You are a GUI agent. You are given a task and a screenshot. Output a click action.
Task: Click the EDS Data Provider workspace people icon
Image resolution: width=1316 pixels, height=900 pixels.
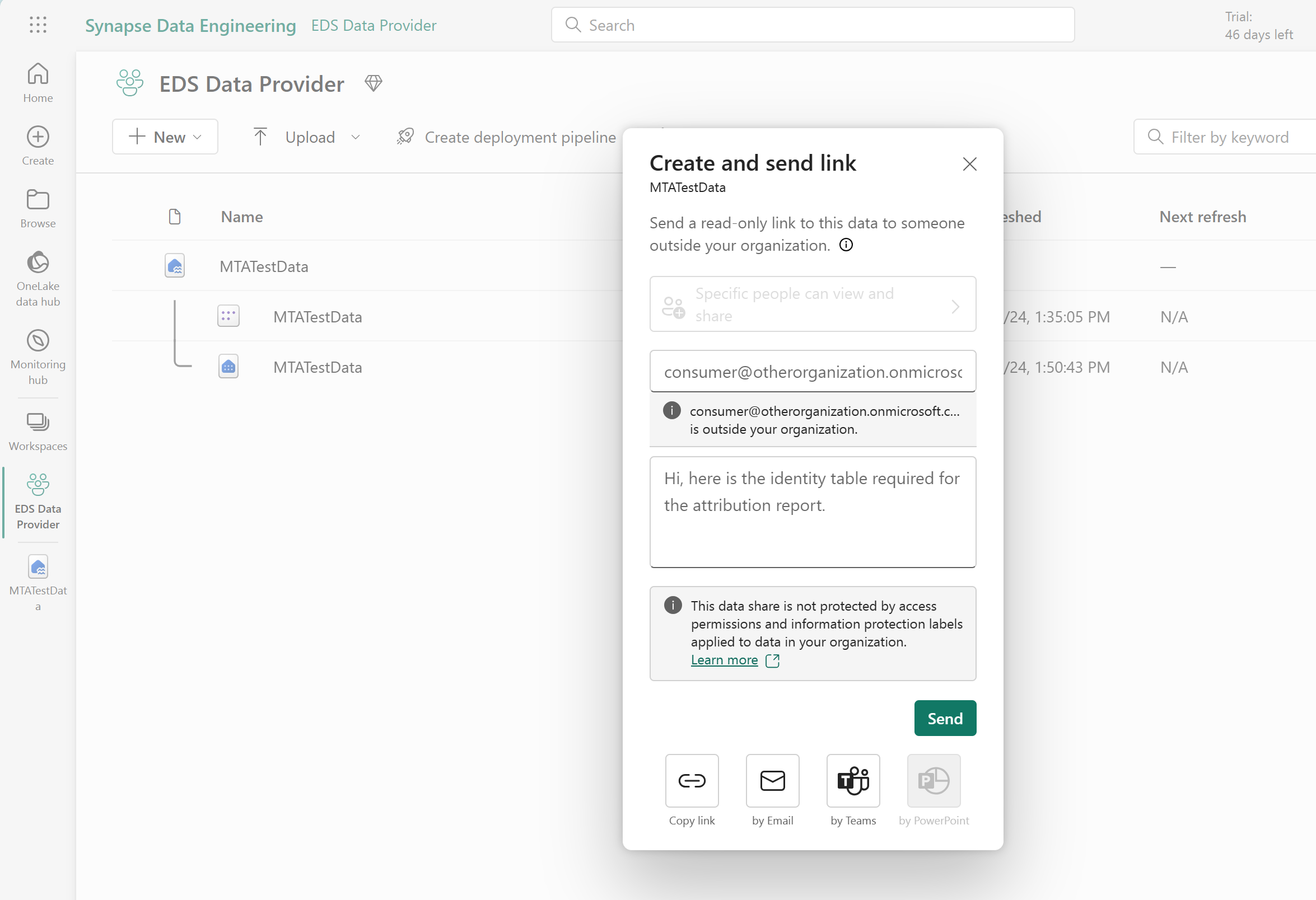click(130, 83)
